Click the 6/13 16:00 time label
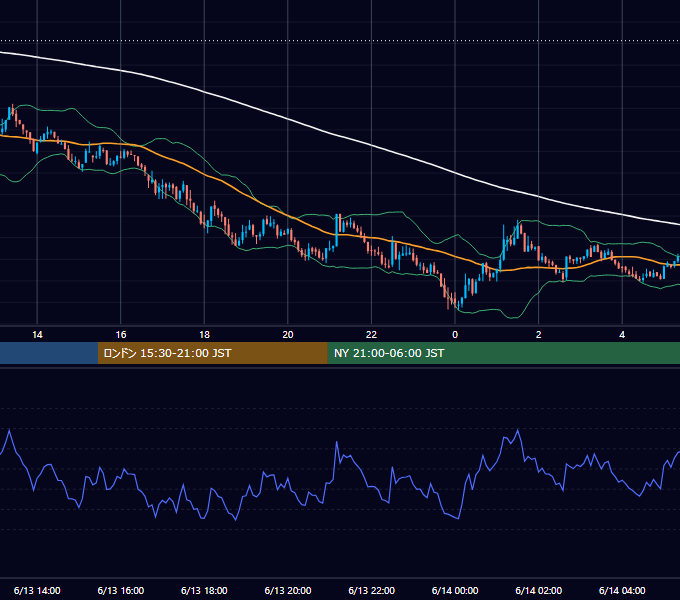Viewport: 680px width, 600px height. click(121, 590)
